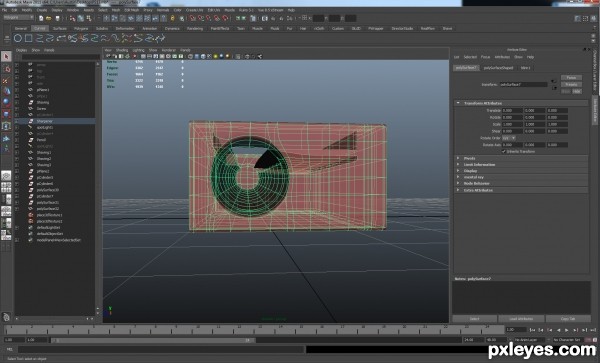Open the Shading menu in viewport panel

(x=122, y=50)
